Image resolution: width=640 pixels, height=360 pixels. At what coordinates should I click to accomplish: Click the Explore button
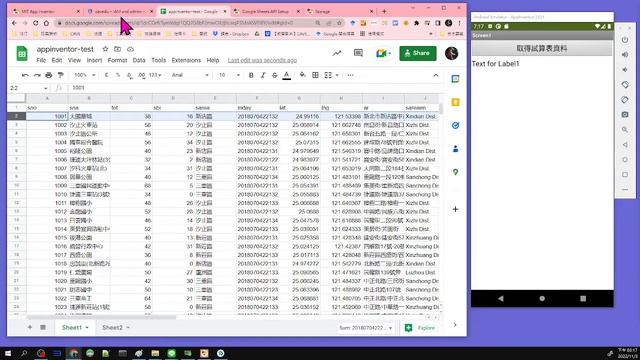tap(420, 328)
